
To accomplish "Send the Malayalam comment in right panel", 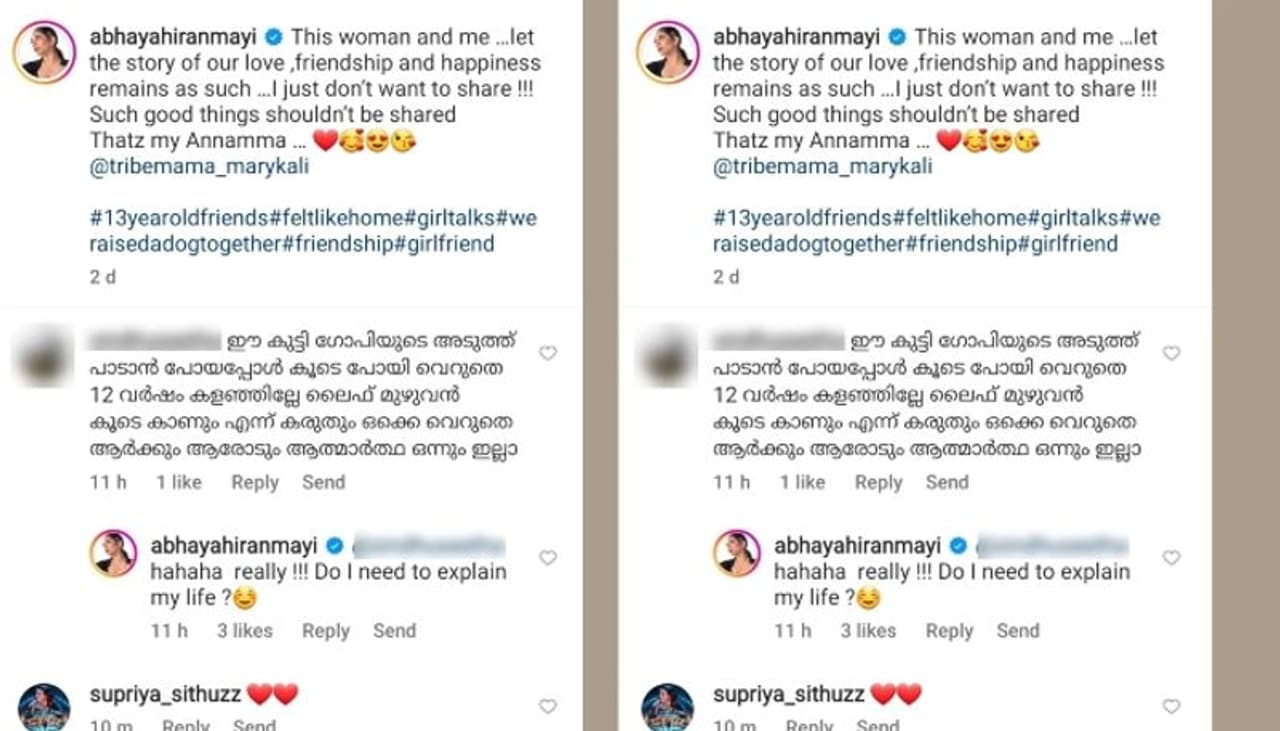I will point(947,482).
